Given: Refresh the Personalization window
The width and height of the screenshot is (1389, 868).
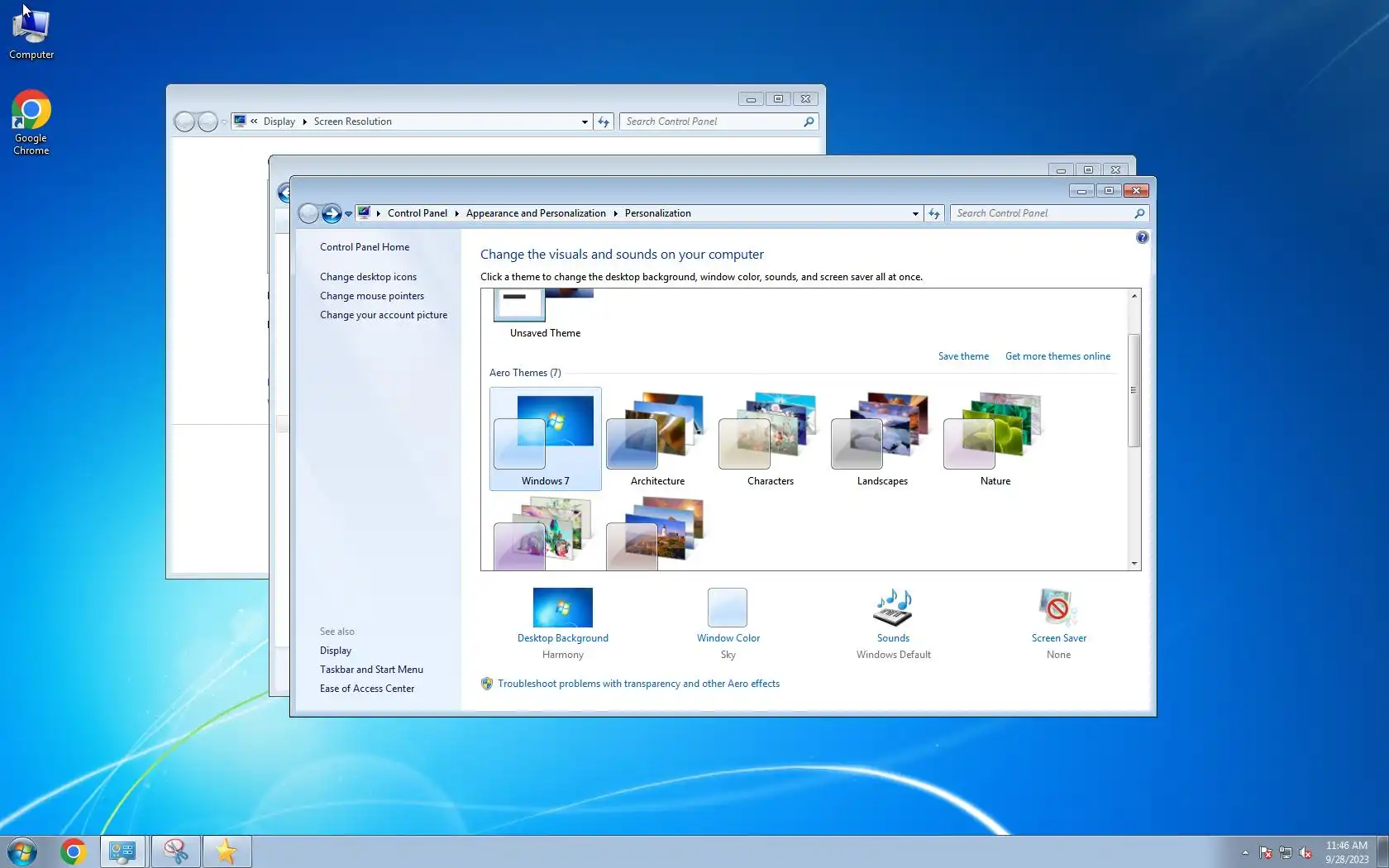Looking at the screenshot, I should (934, 213).
